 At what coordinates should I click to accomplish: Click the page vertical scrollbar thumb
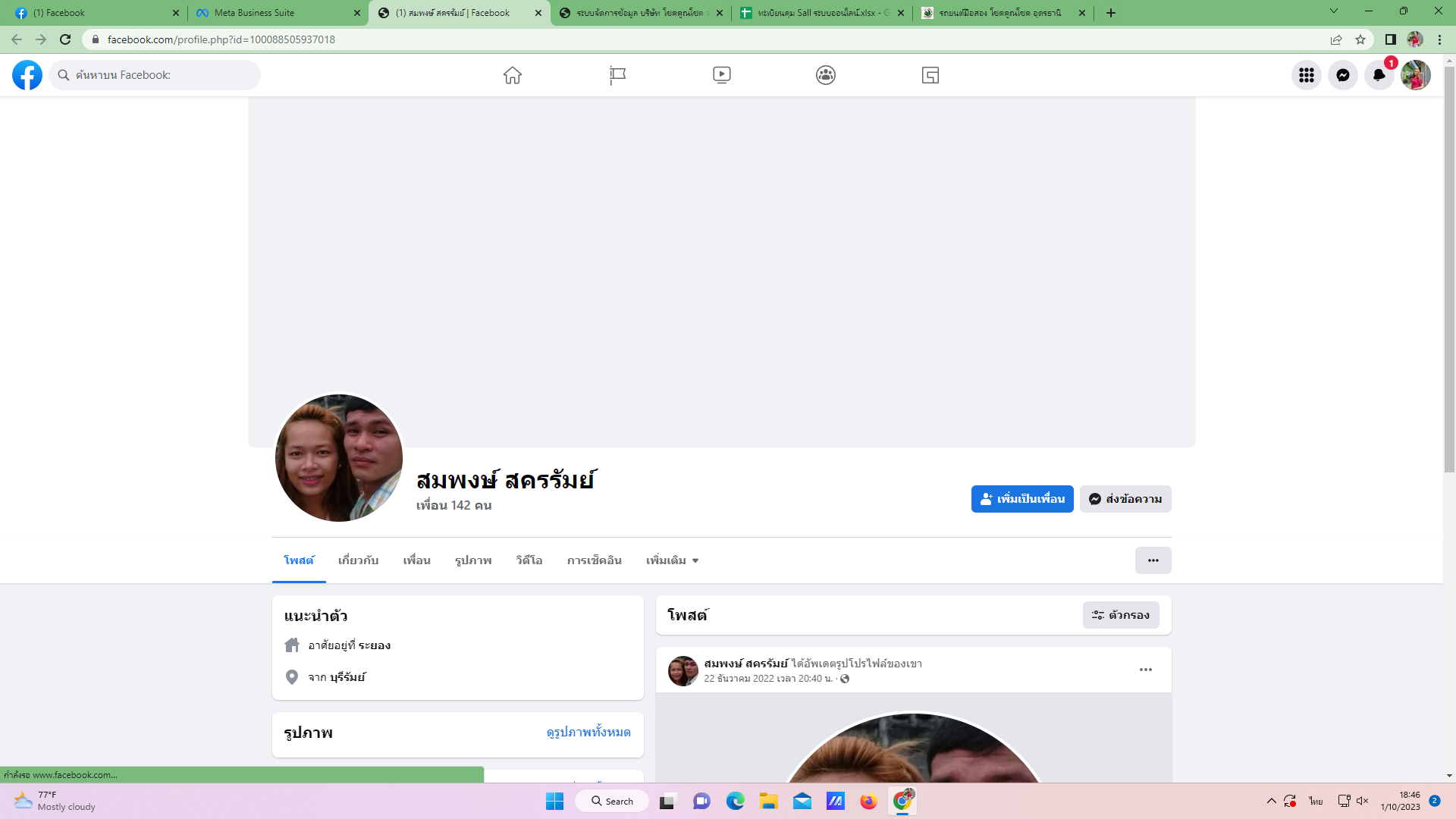point(1449,269)
